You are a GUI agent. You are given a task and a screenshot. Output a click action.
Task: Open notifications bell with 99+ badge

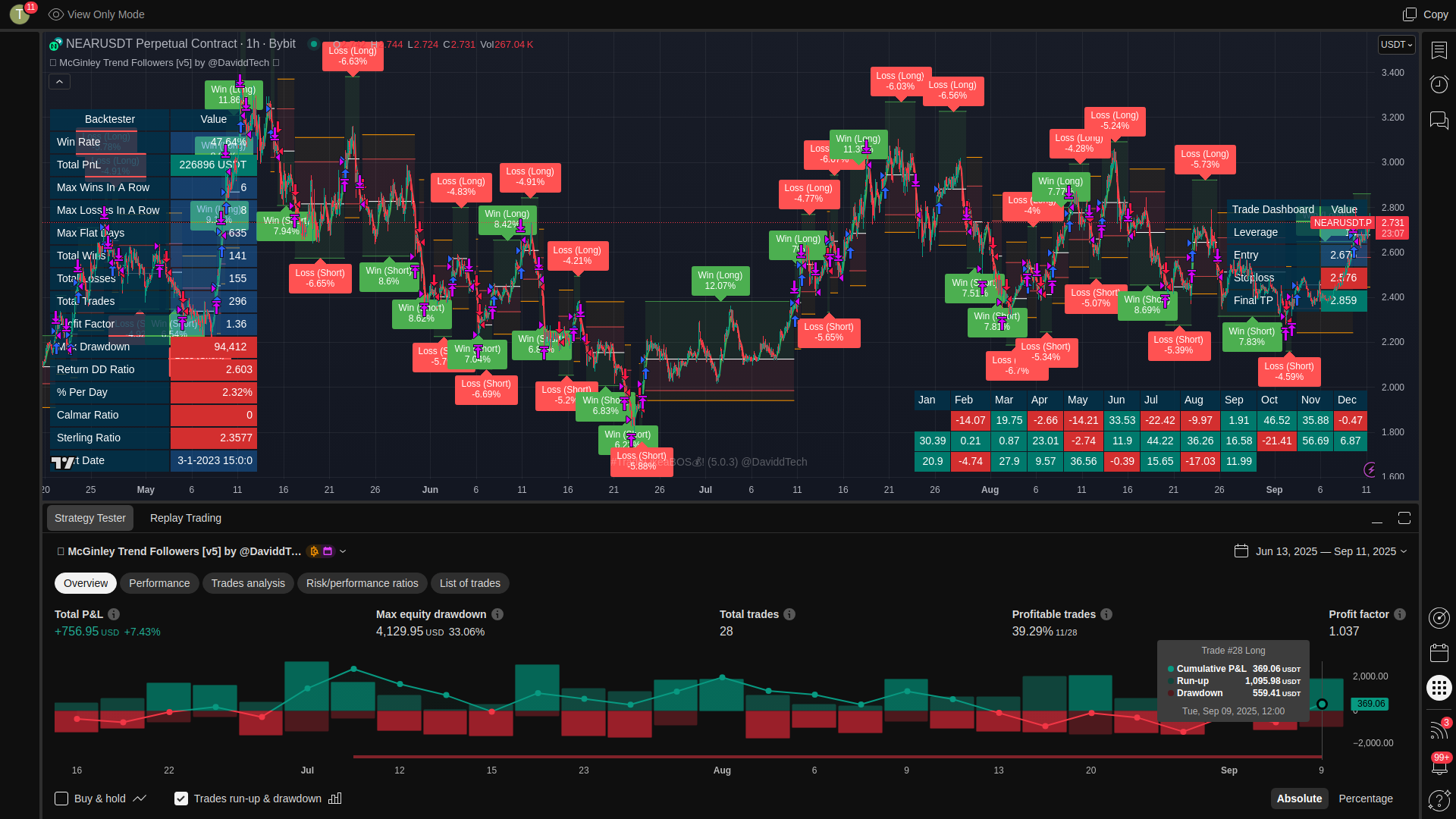click(x=1439, y=764)
